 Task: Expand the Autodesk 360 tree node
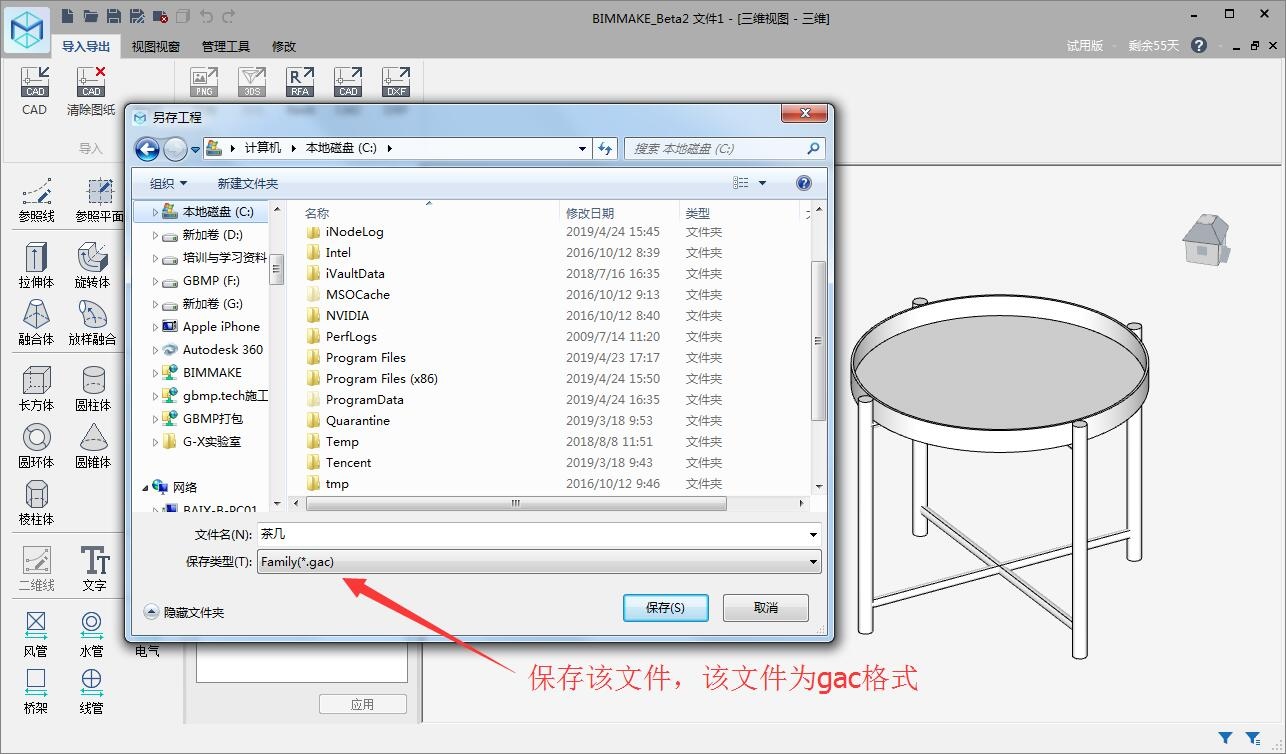[155, 350]
